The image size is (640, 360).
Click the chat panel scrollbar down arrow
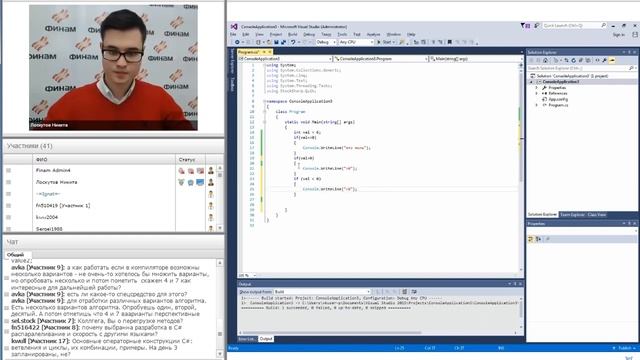tap(220, 354)
